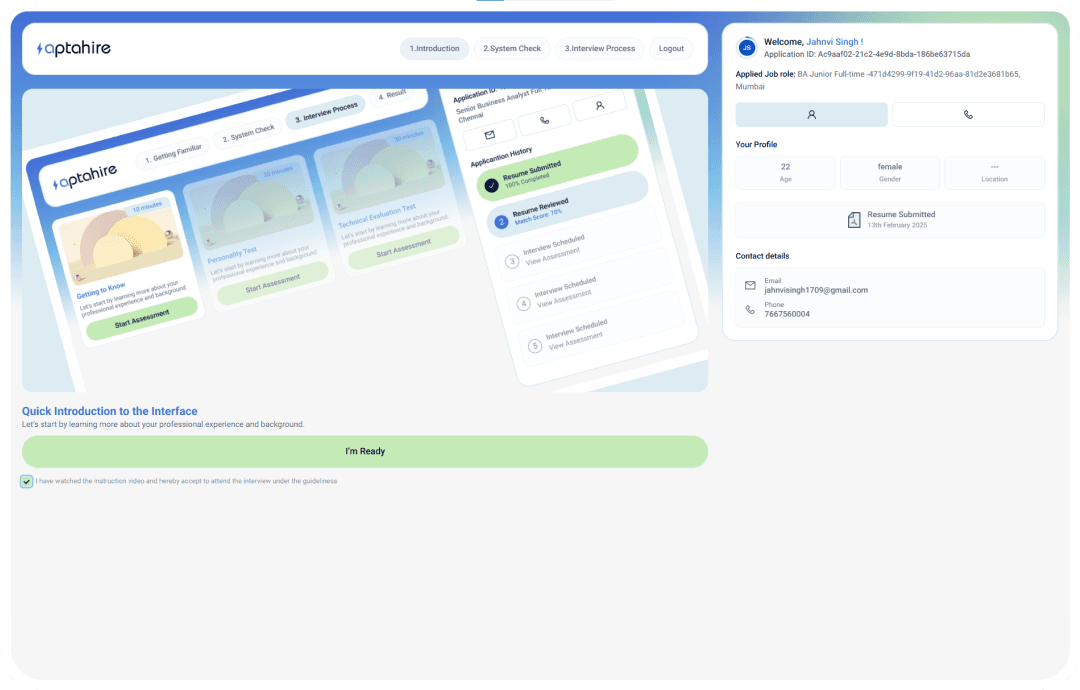The width and height of the screenshot is (1080, 690).
Task: Go to the 3.Interview Process tab
Action: [x=599, y=48]
